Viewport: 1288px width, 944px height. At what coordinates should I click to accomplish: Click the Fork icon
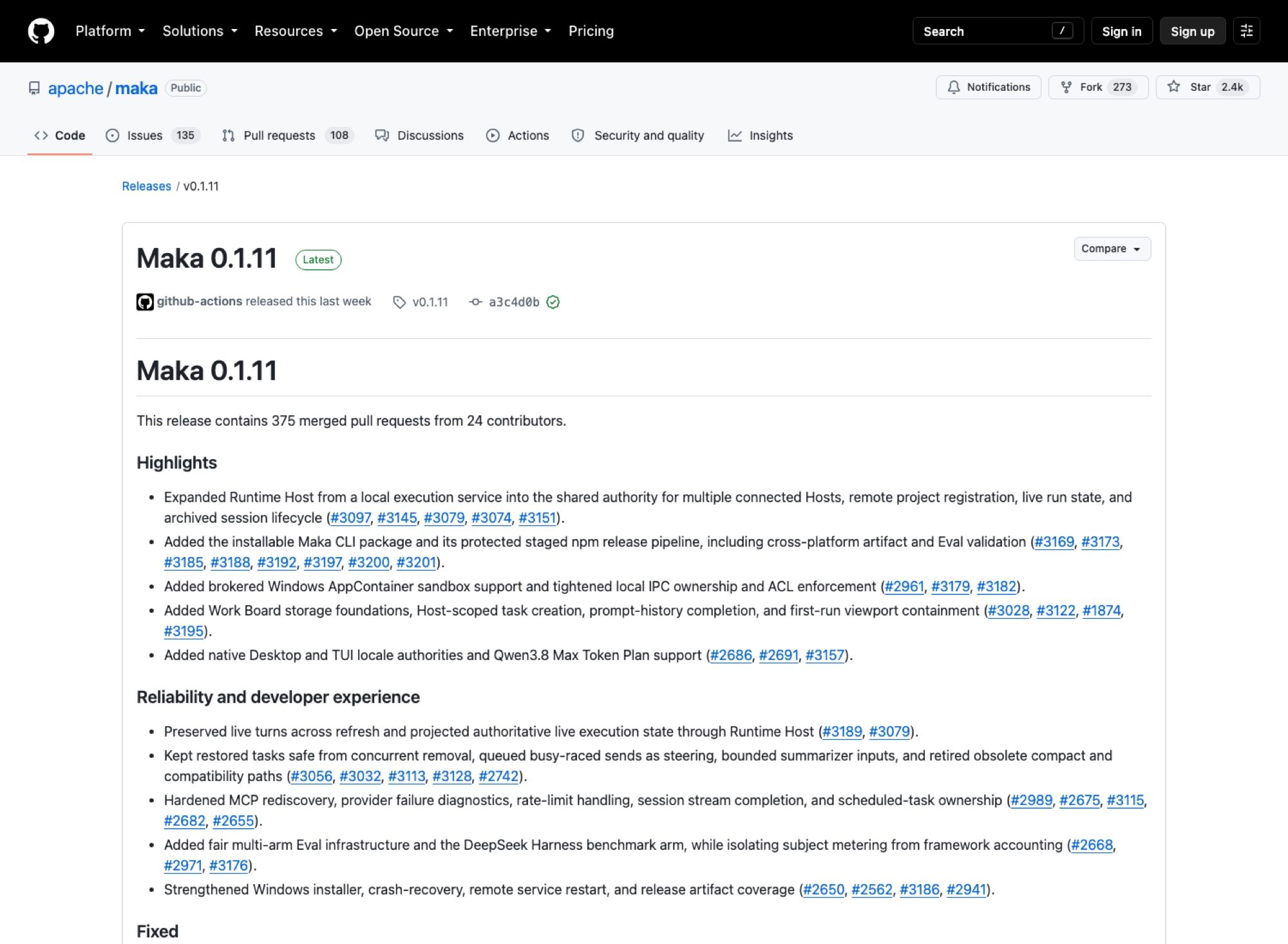[x=1066, y=87]
